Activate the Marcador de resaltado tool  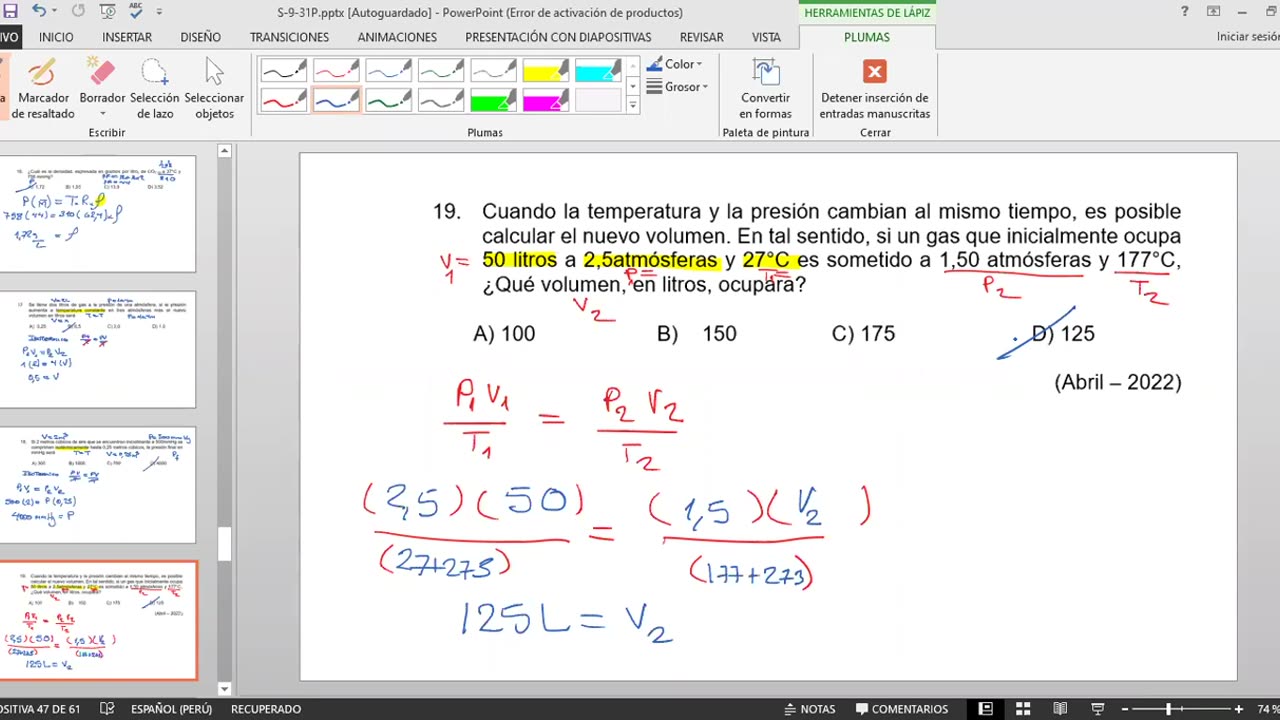click(43, 89)
